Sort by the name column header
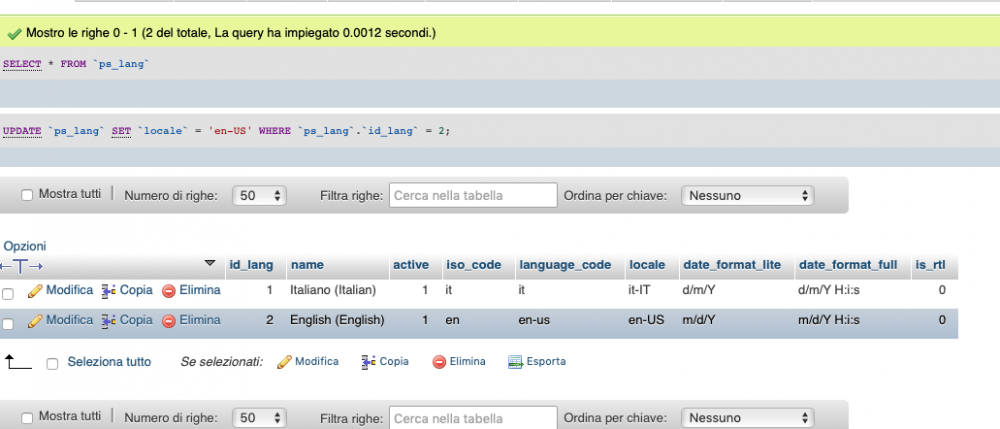This screenshot has width=1000, height=429. pos(307,265)
